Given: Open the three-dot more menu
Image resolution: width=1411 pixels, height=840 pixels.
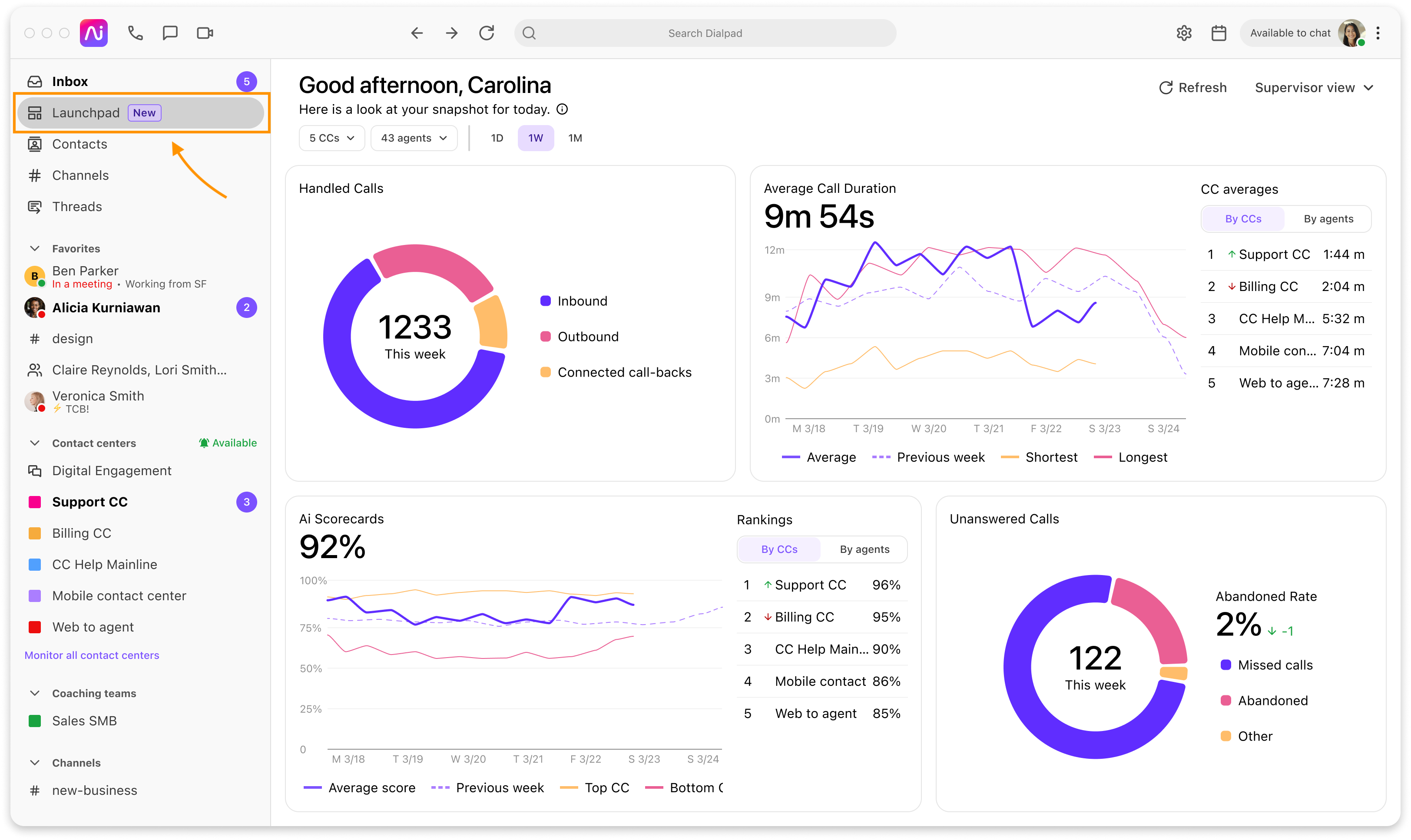Looking at the screenshot, I should 1378,33.
